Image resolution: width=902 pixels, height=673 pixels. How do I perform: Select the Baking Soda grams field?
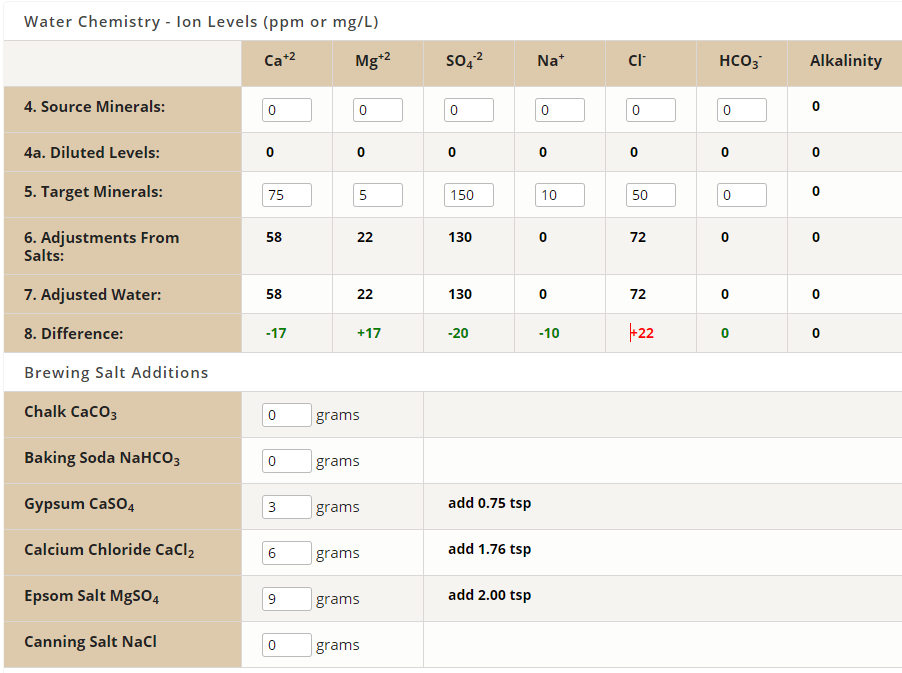(x=287, y=460)
